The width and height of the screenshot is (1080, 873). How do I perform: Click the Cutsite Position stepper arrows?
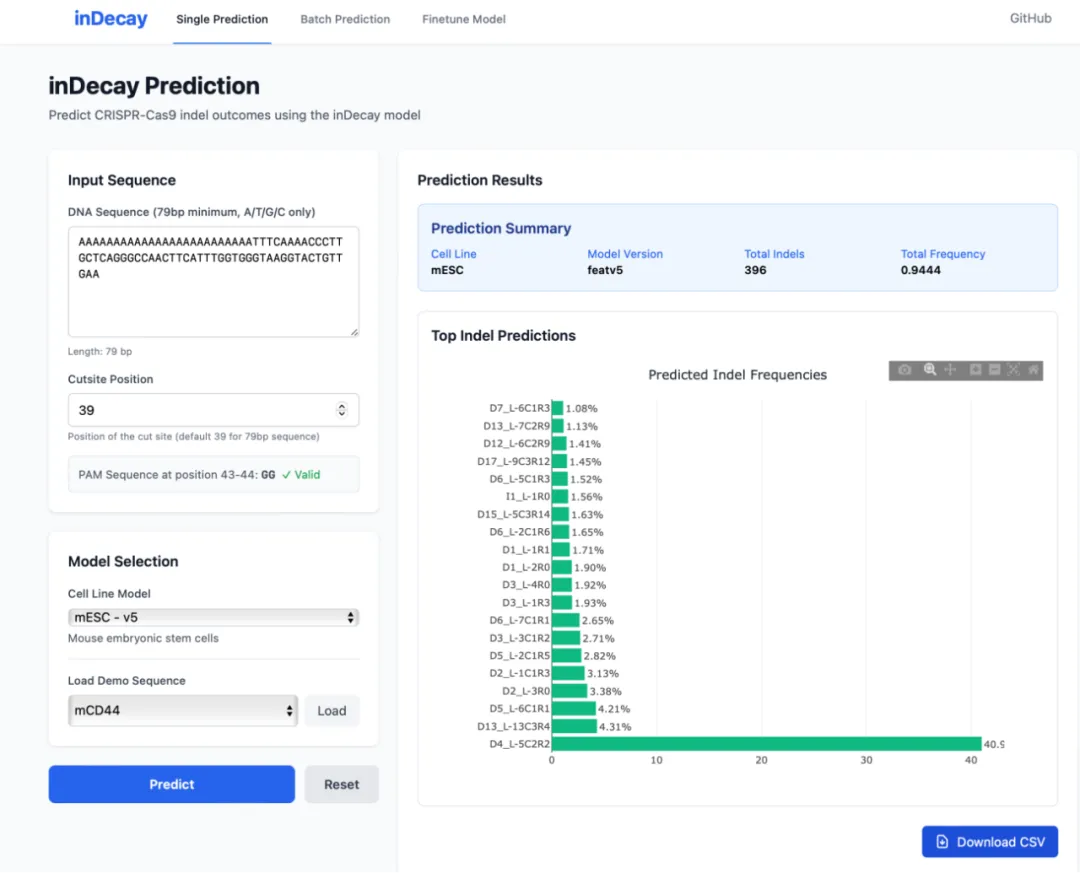tap(342, 410)
